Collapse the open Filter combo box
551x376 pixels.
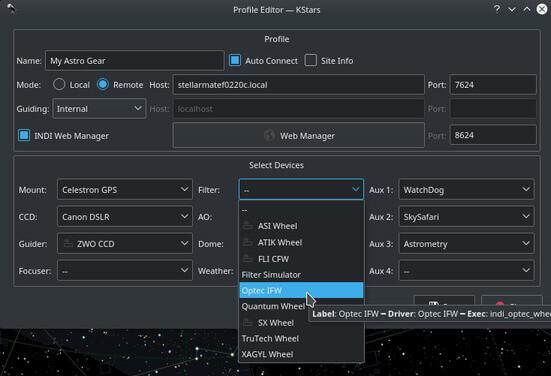(301, 189)
